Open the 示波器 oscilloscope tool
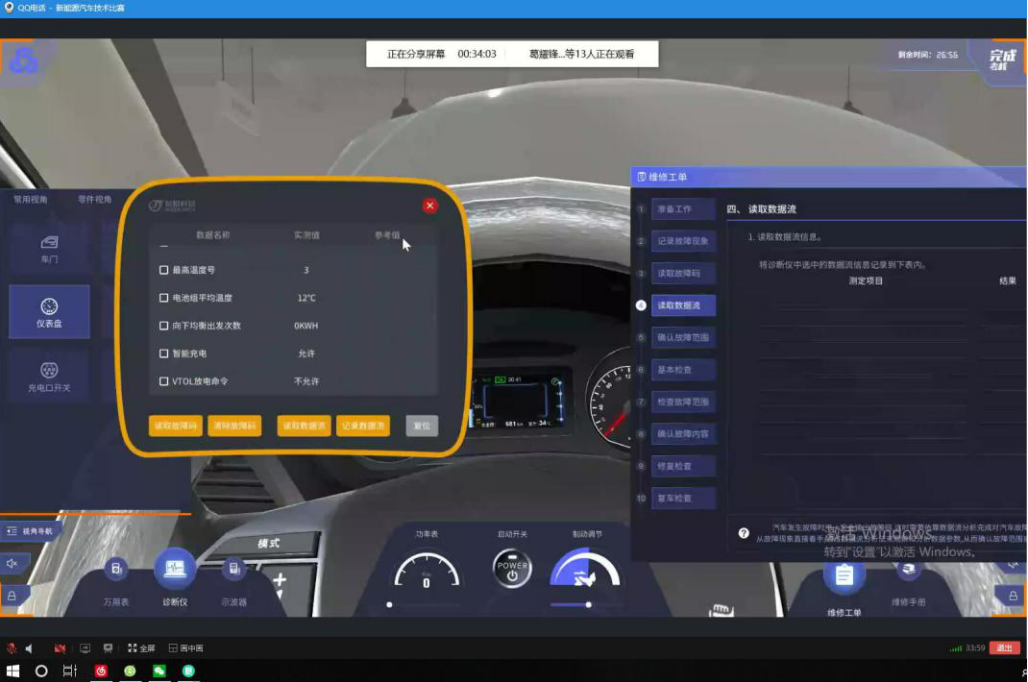1028x682 pixels. coord(233,571)
